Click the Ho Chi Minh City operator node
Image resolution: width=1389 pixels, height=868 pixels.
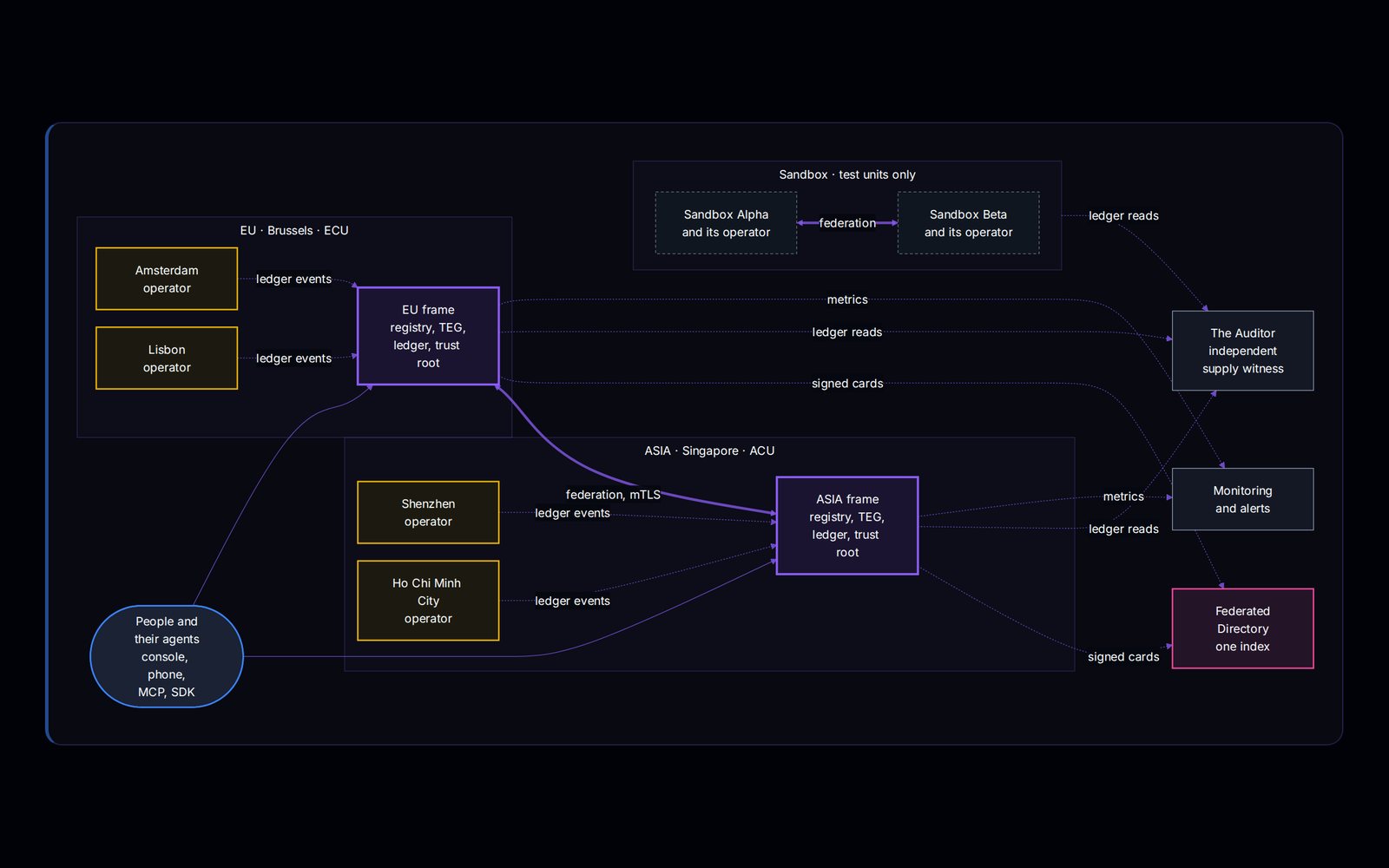[428, 601]
